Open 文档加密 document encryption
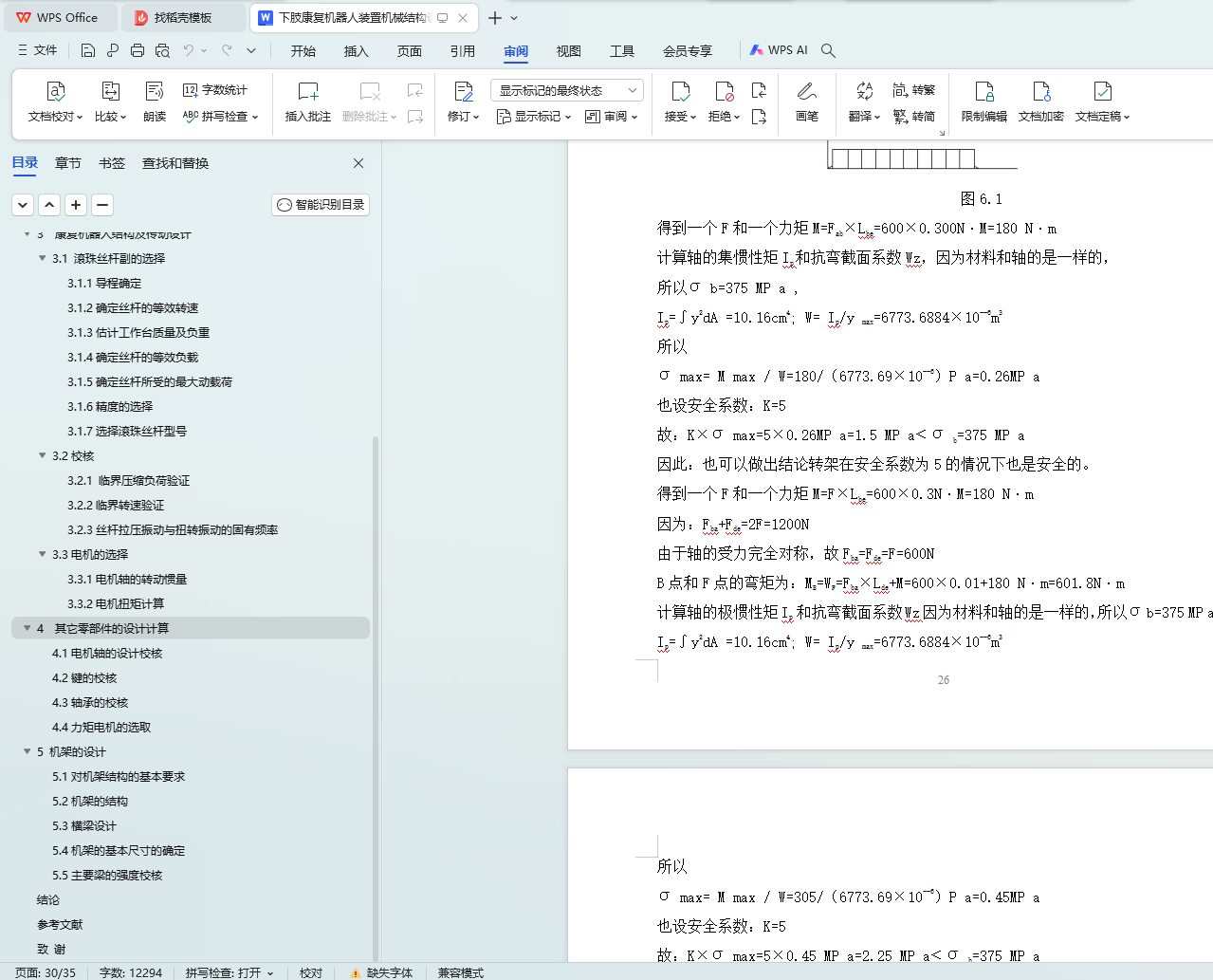 pos(1041,102)
